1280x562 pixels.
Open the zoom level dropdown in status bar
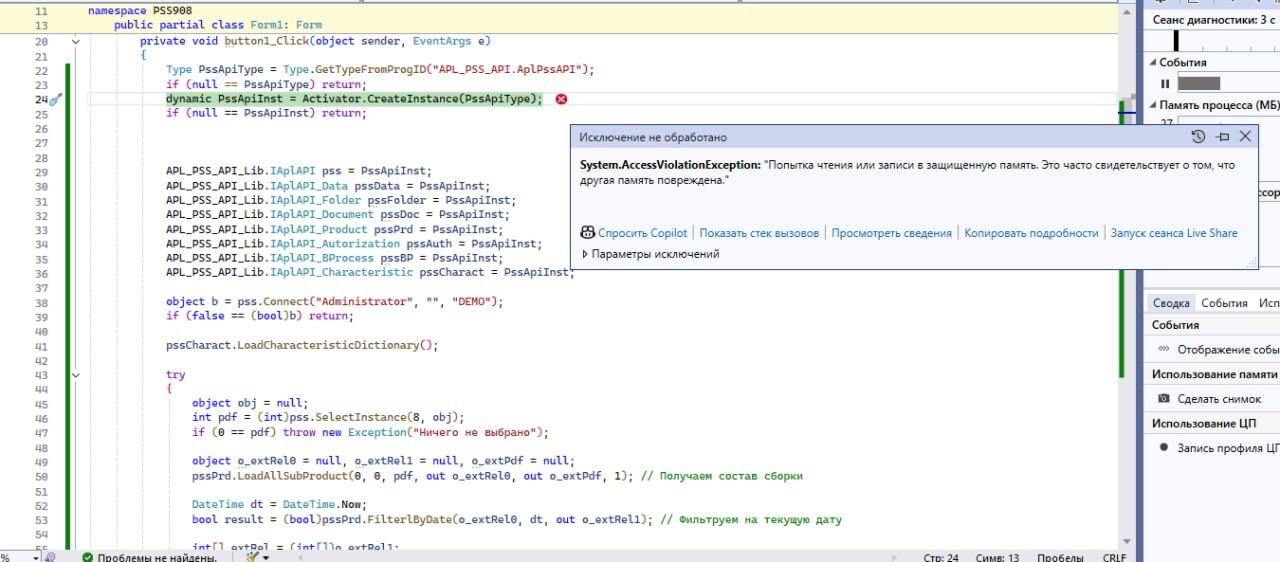(37, 557)
